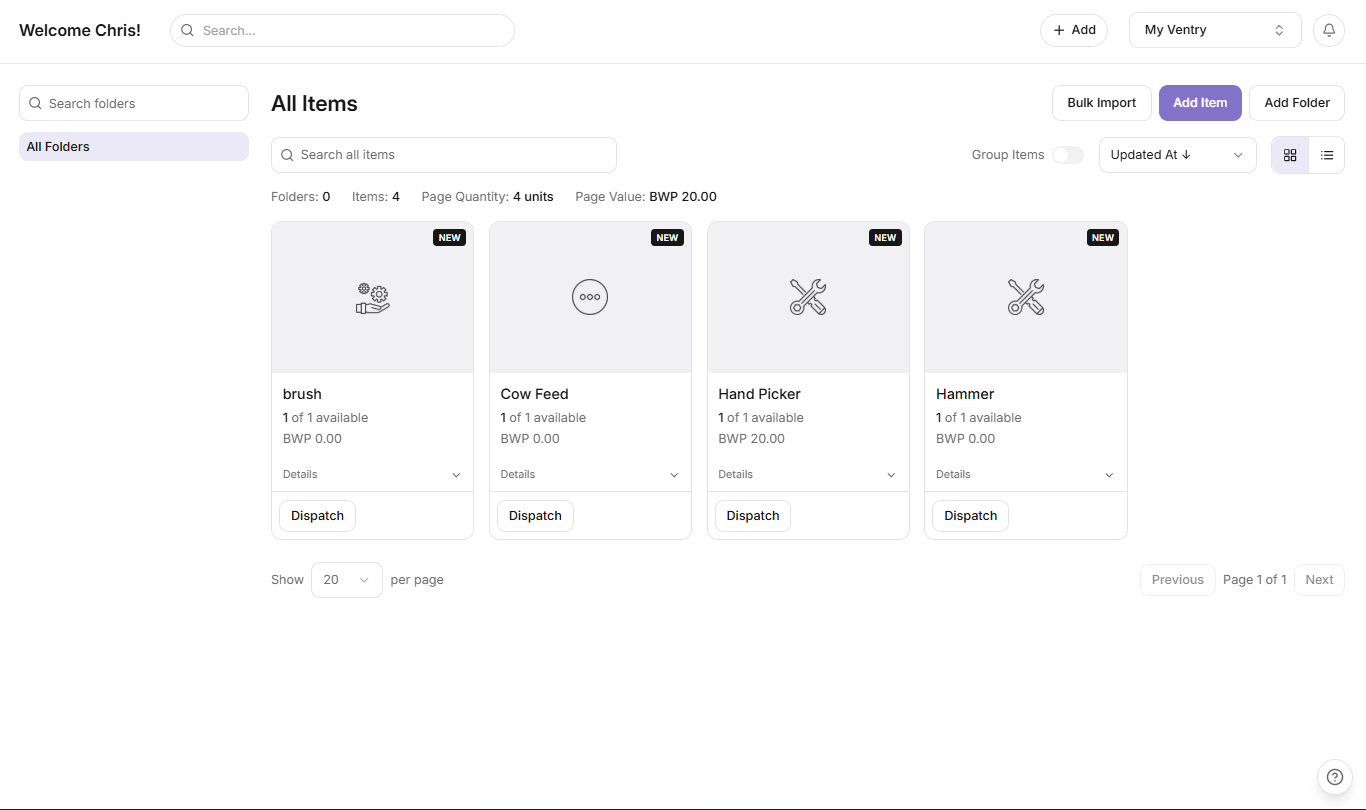Viewport: 1366px width, 810px height.
Task: Click the Hammer item name
Action: (965, 394)
